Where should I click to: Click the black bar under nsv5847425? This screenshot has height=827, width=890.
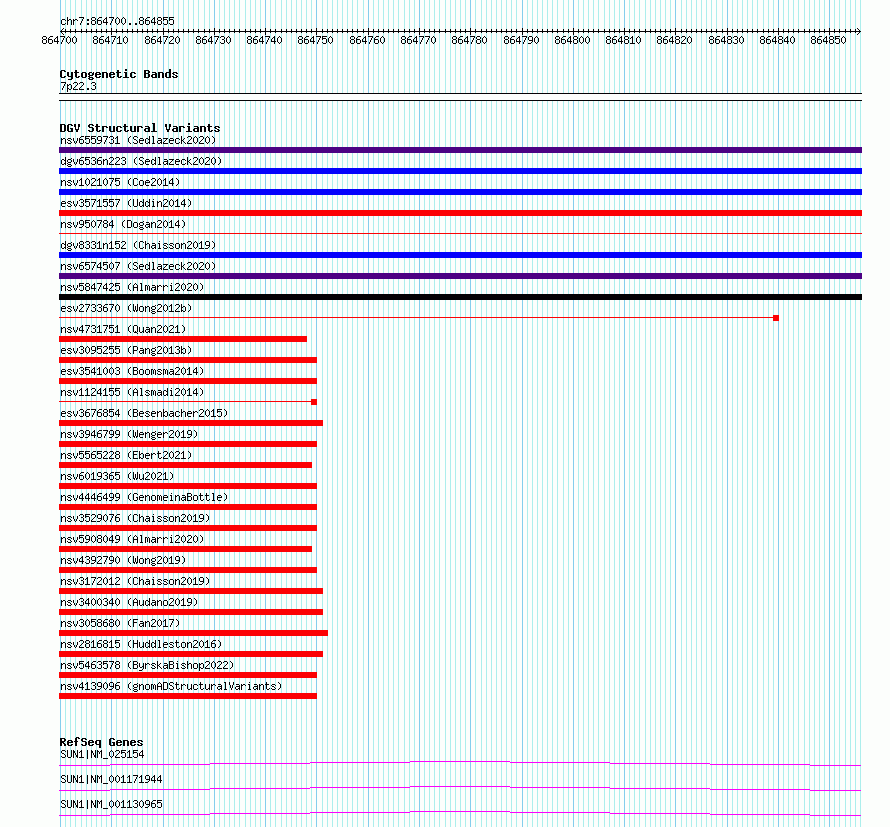tap(460, 297)
